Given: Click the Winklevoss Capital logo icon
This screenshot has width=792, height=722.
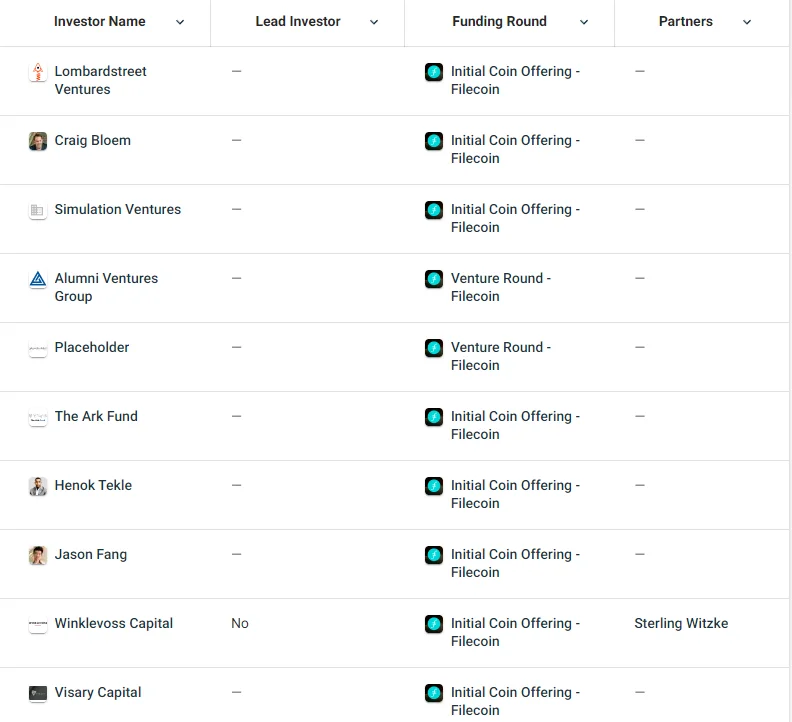Looking at the screenshot, I should point(38,624).
